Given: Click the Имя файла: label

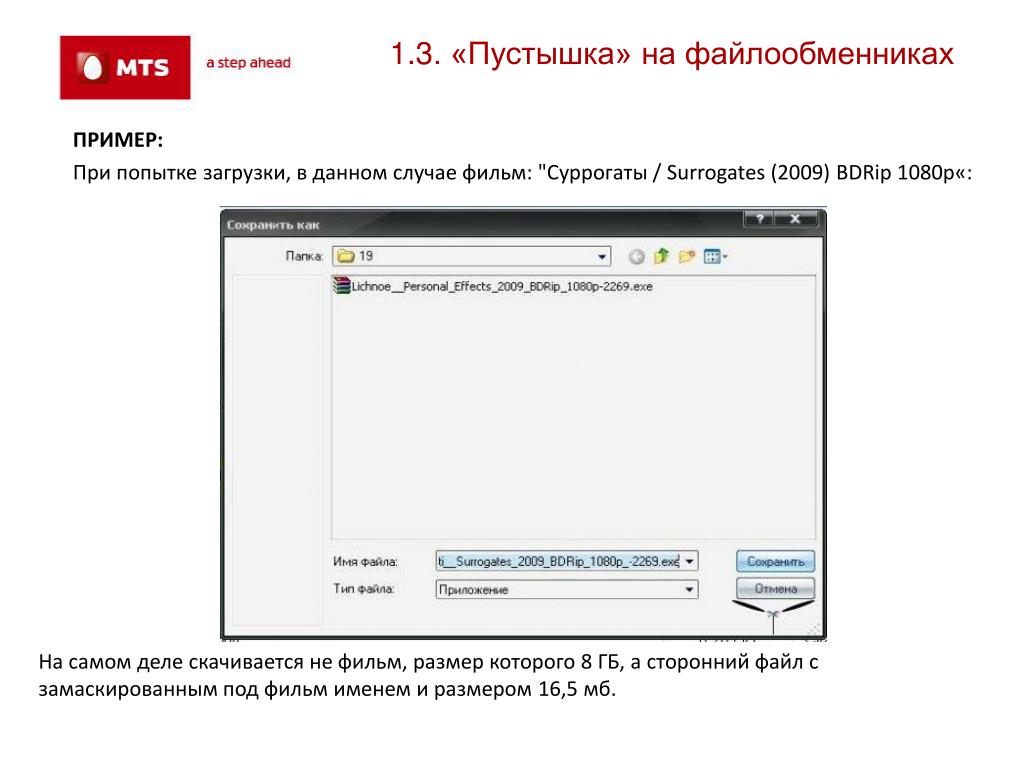Looking at the screenshot, I should [364, 562].
